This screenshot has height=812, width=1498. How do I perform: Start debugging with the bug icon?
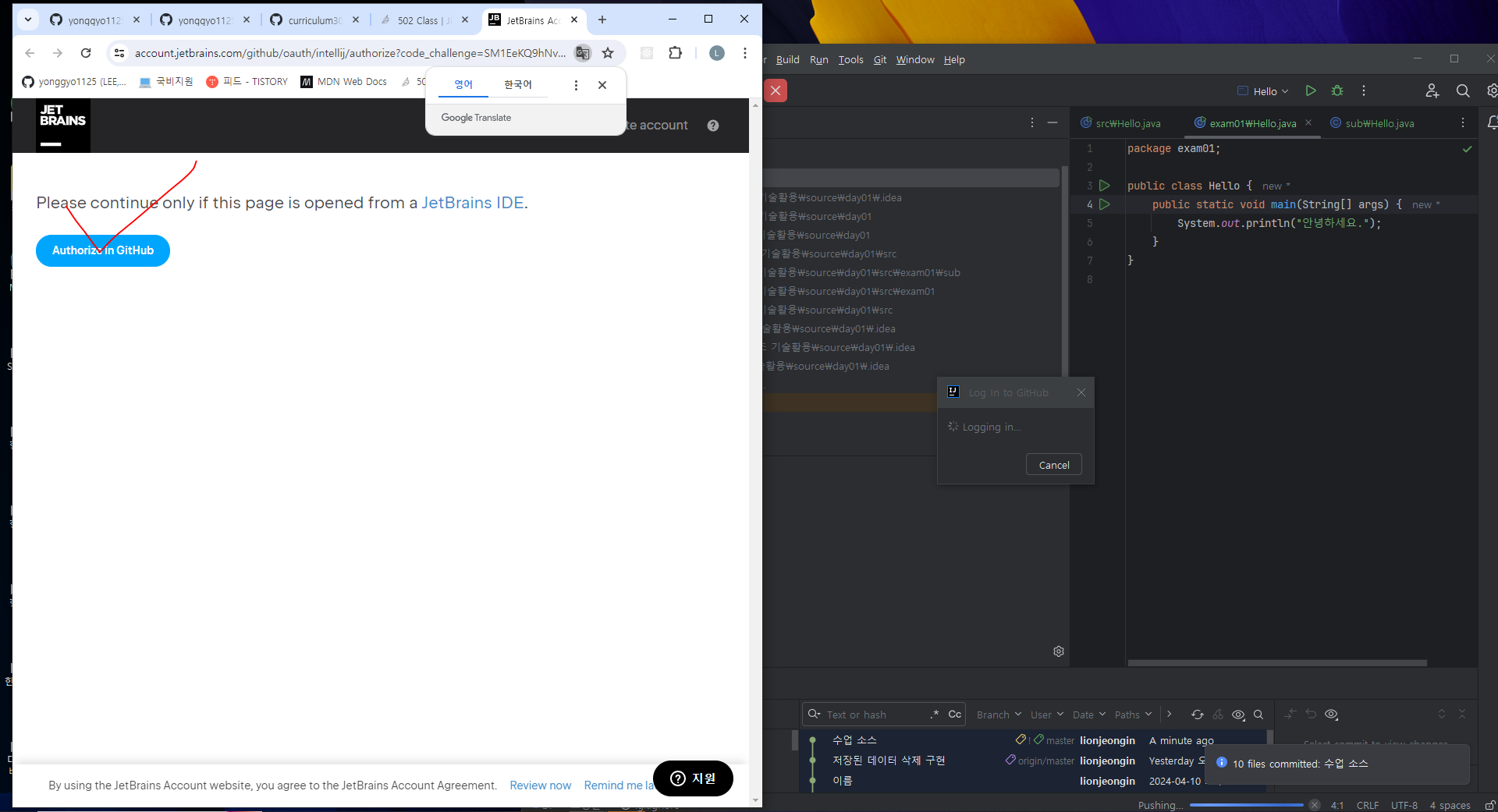1337,90
